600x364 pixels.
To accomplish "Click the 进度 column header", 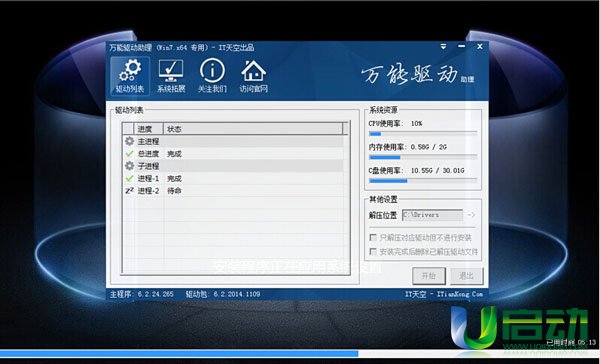I will (x=148, y=129).
